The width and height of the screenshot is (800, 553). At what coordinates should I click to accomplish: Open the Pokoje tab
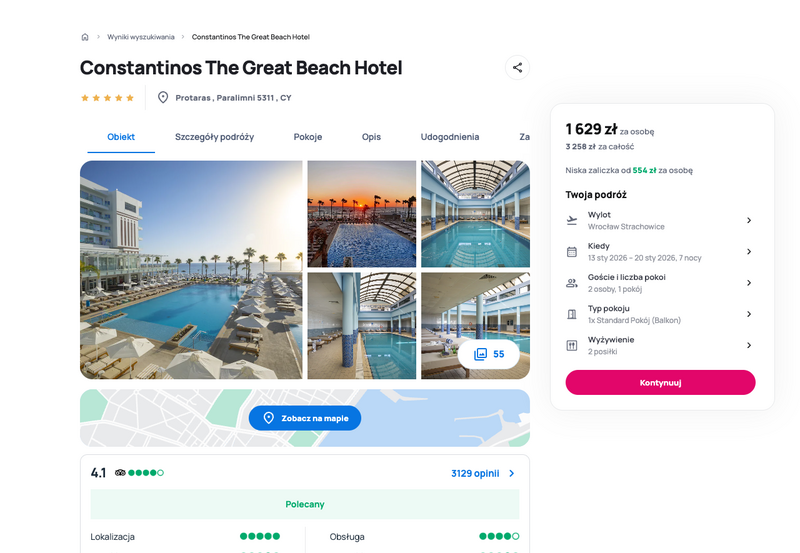[x=308, y=137]
